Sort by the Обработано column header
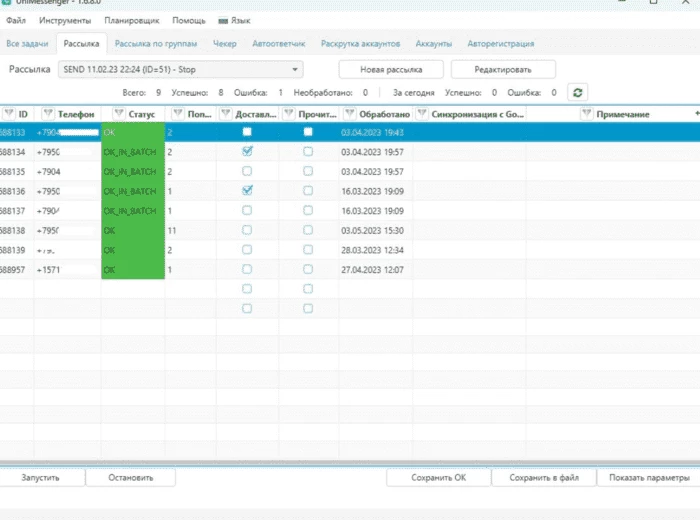 click(384, 114)
